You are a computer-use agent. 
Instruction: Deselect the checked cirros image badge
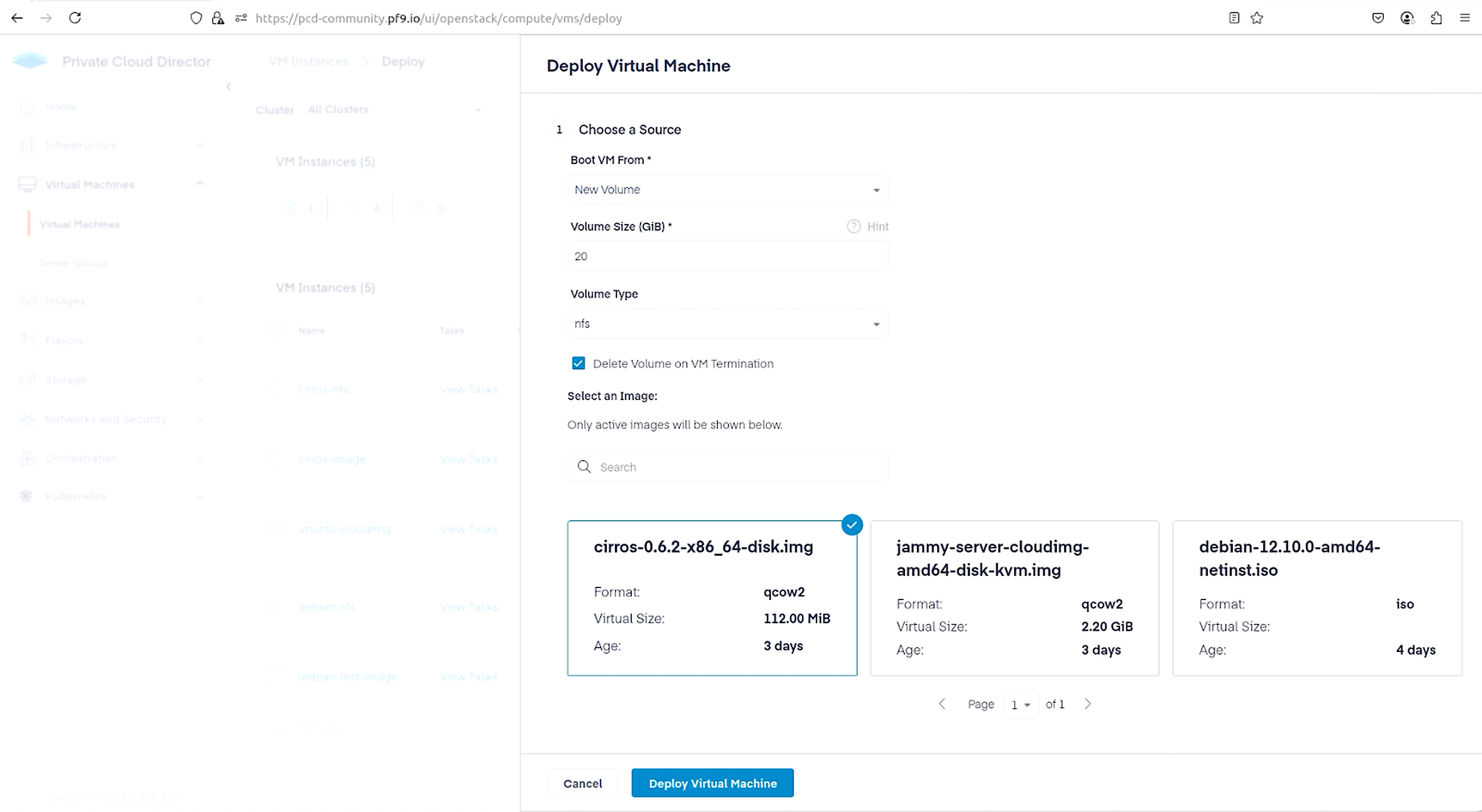click(x=852, y=525)
